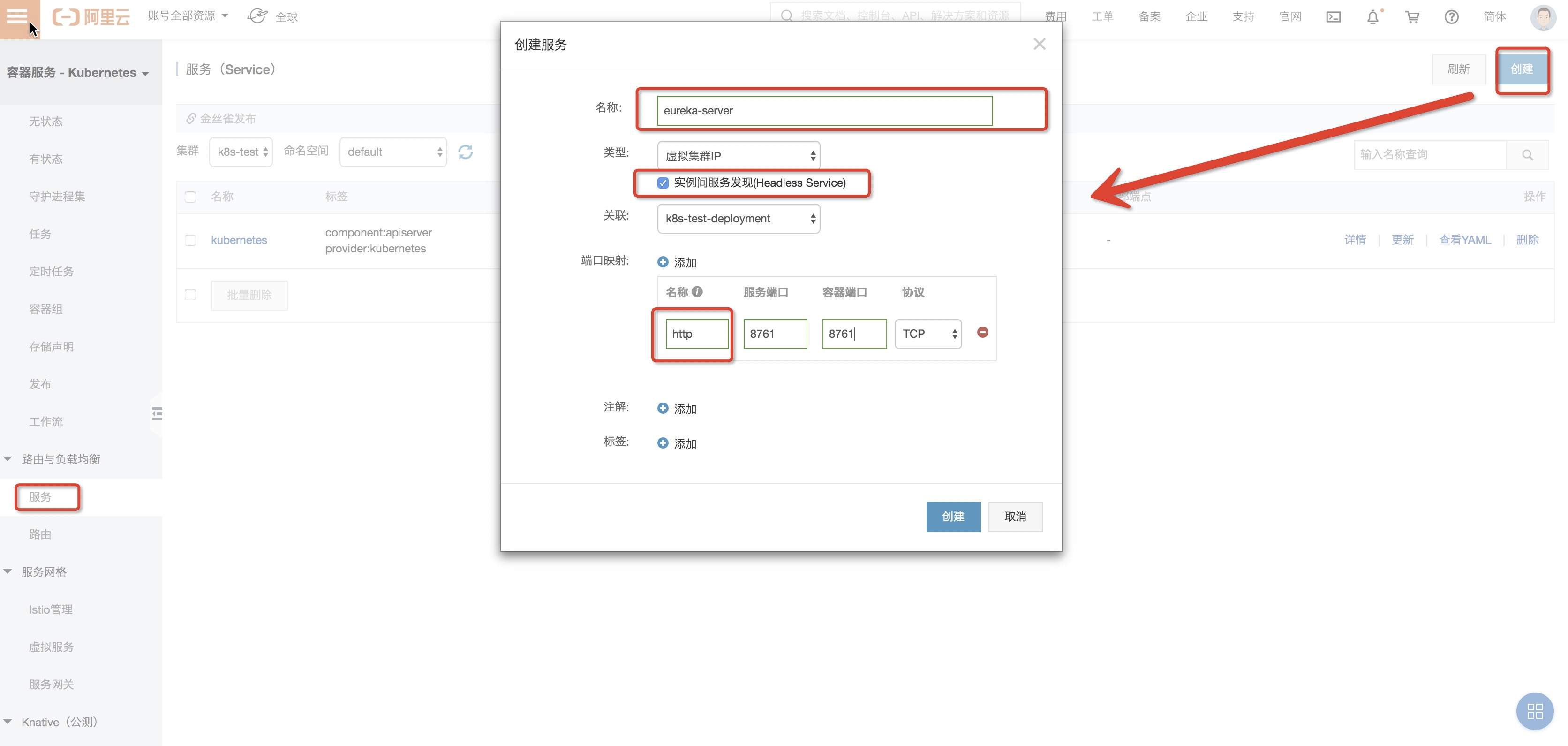Close the 创建服务 dialog
1568x746 pixels.
[1040, 44]
